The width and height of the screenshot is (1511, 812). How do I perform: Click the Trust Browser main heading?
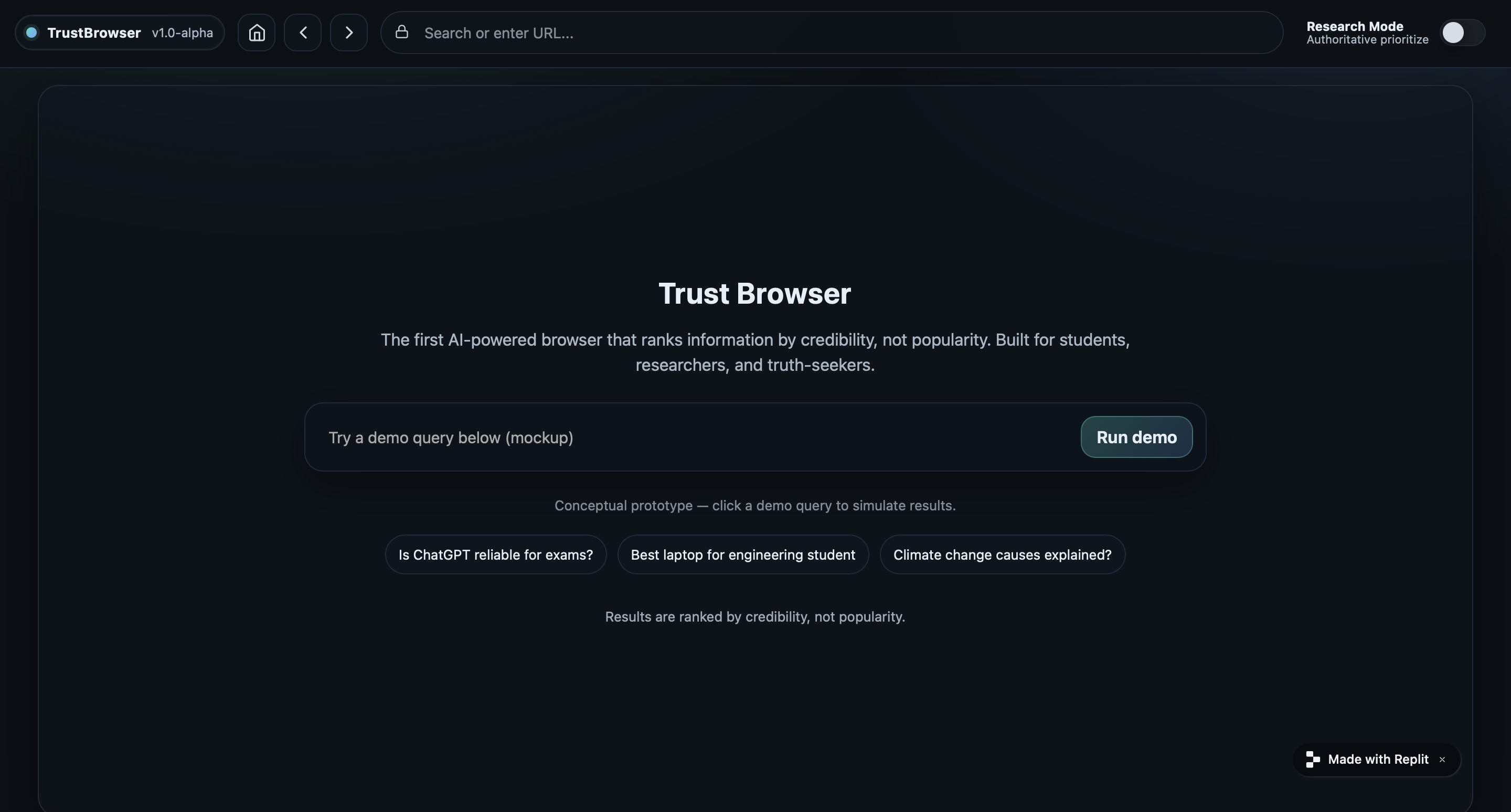pos(754,294)
